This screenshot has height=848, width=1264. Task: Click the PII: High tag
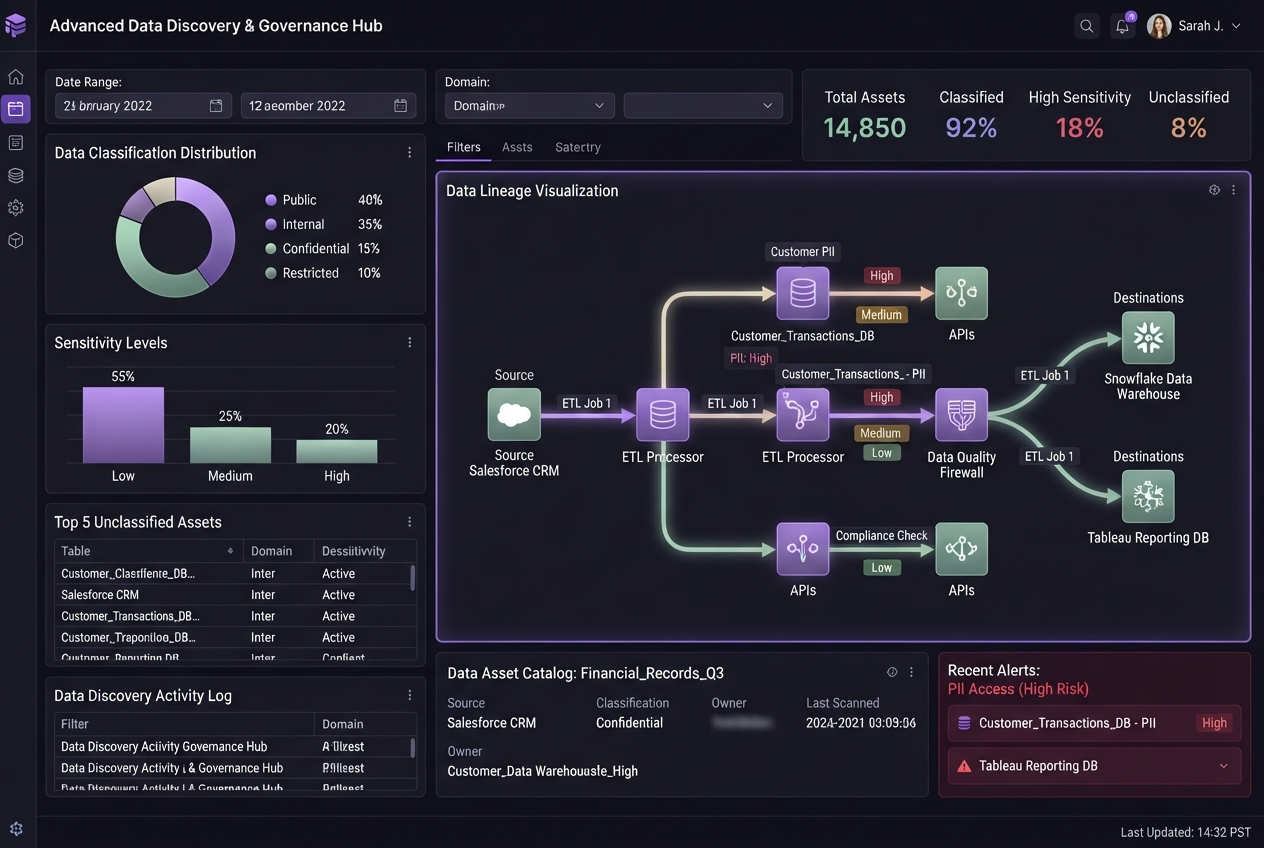click(x=751, y=358)
